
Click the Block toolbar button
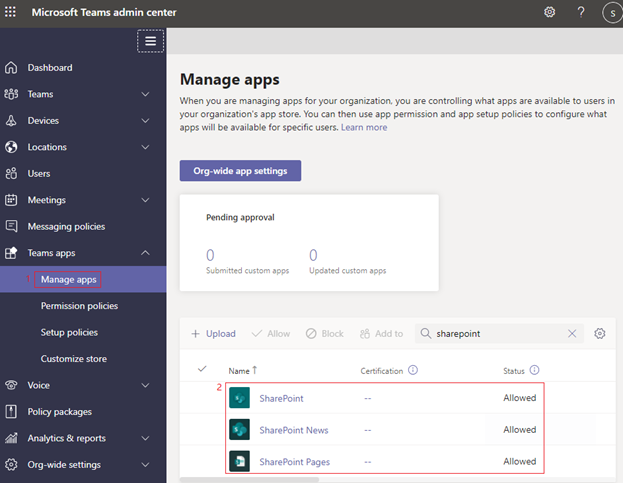click(325, 334)
